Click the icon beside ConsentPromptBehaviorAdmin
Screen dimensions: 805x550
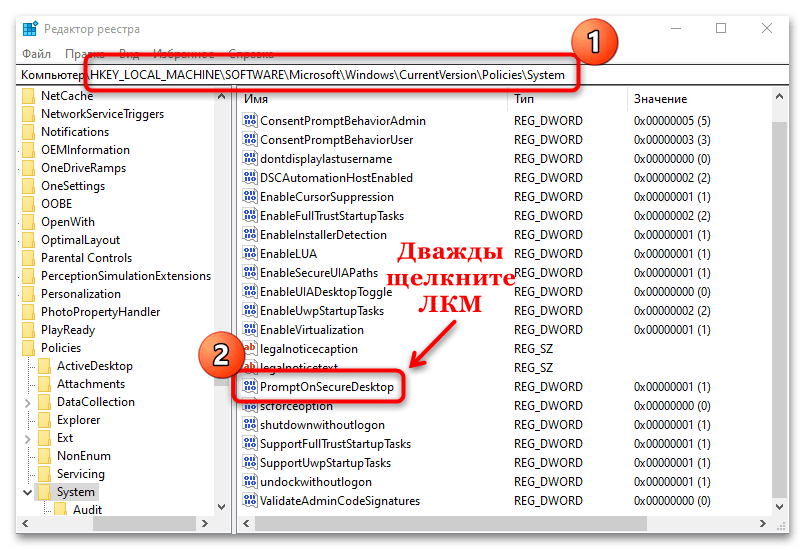[250, 121]
